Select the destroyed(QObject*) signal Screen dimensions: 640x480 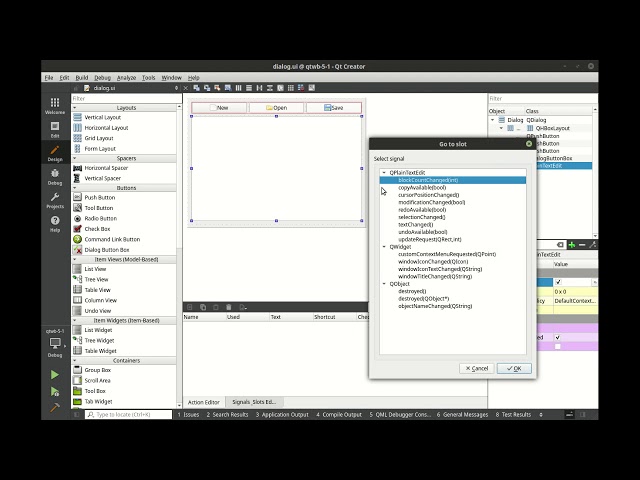point(423,299)
